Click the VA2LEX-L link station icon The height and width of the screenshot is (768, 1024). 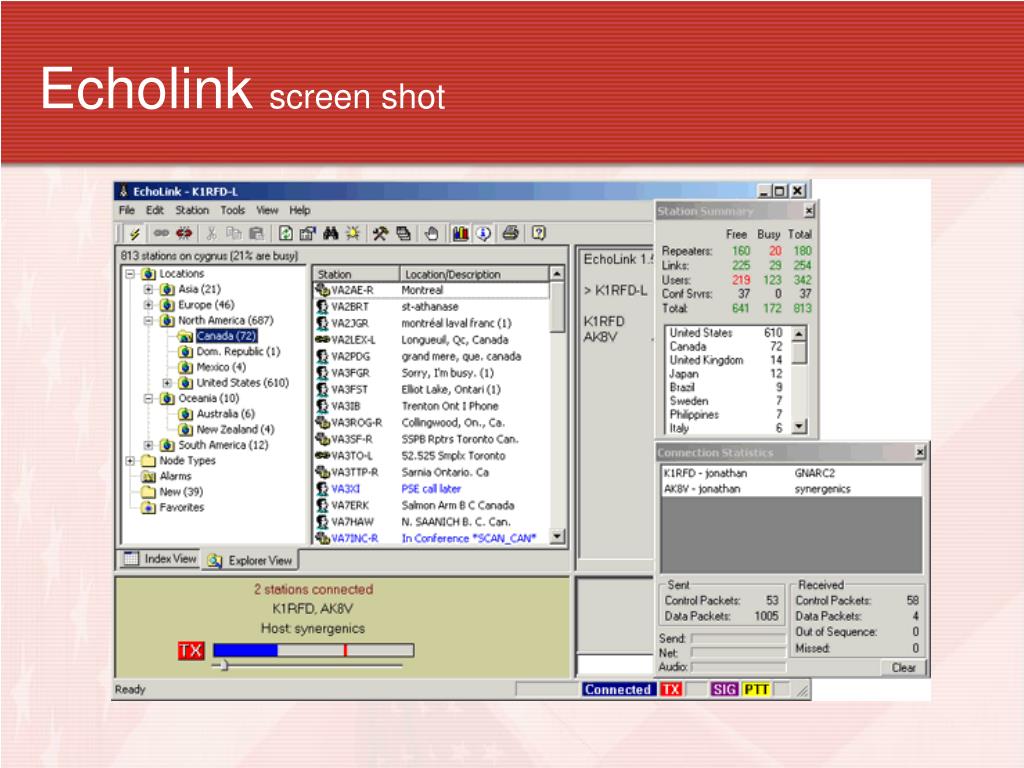point(323,340)
